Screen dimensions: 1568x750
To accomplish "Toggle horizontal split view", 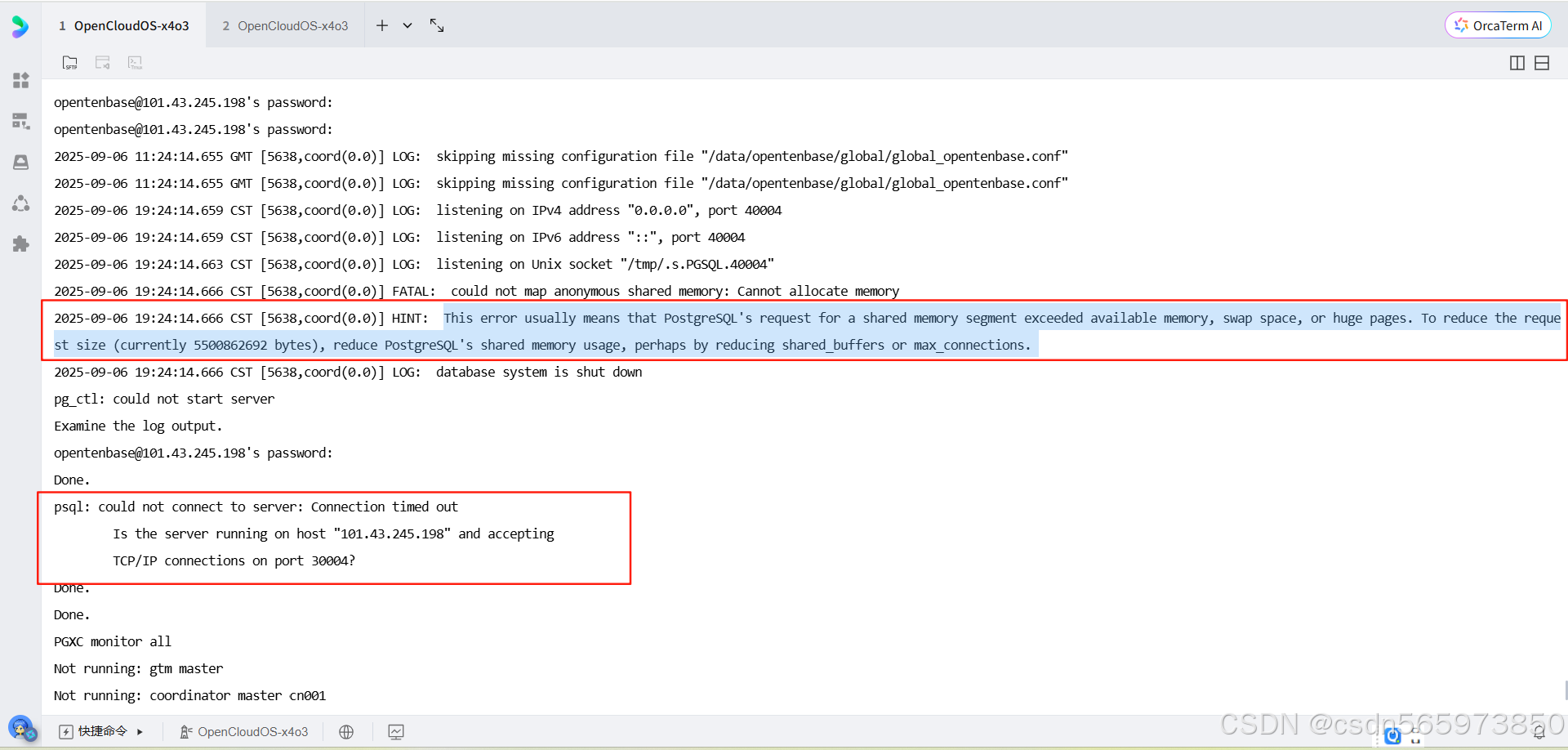I will coord(1542,62).
